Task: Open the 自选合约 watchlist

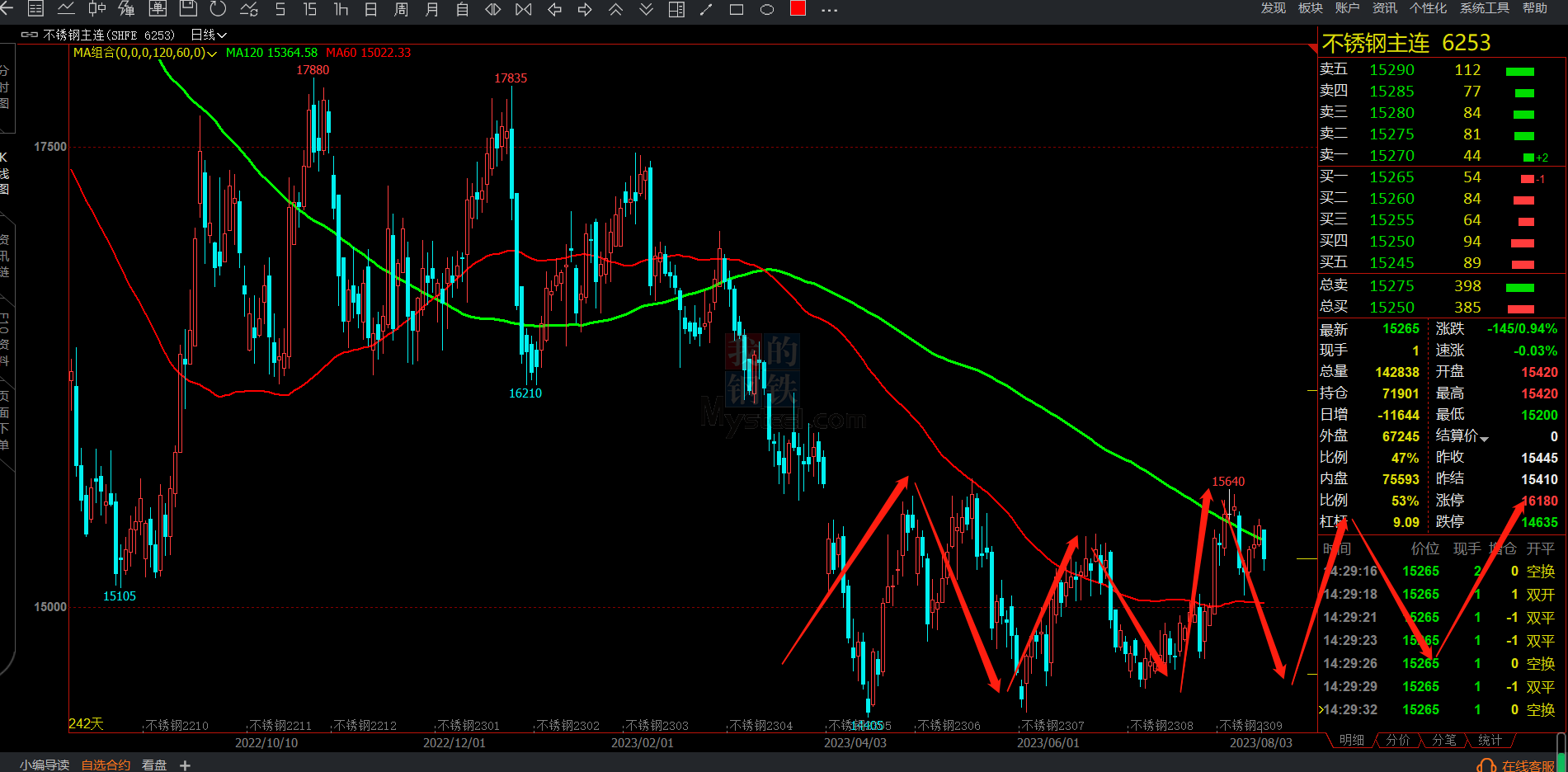Action: click(106, 765)
